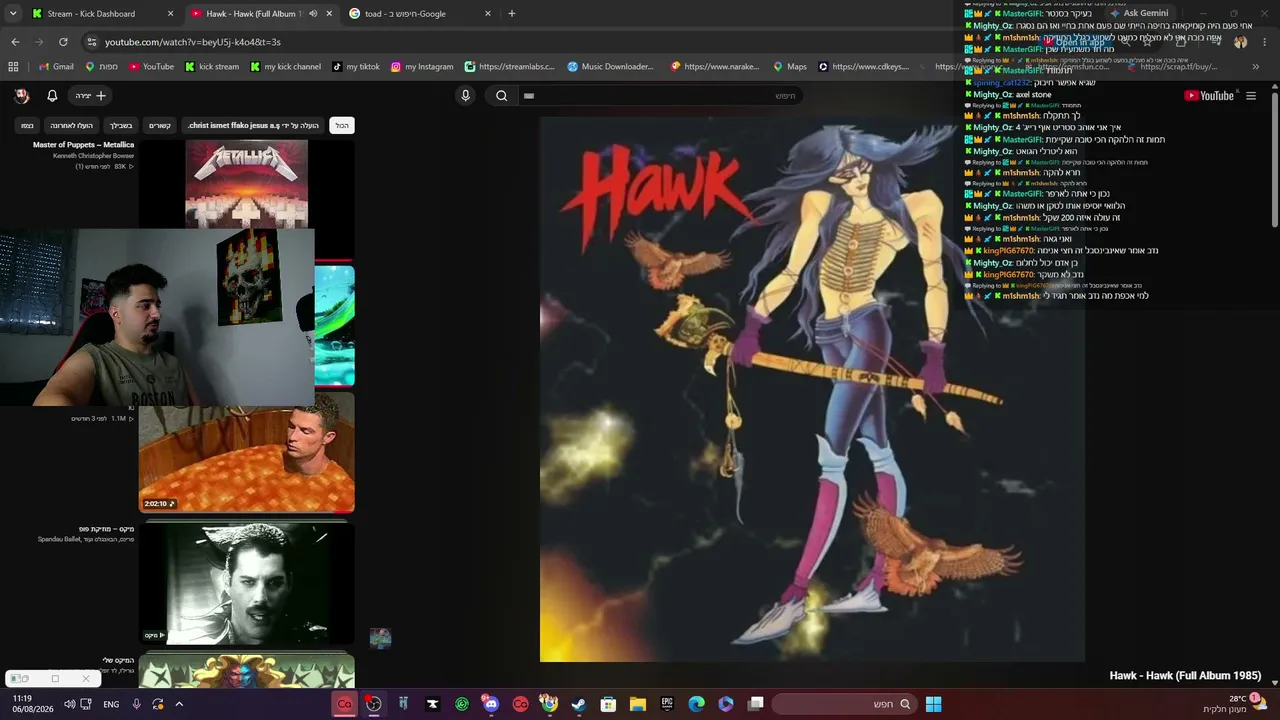Viewport: 1280px width, 720px height.
Task: Open the Chrome profile avatar
Action: pos(1241,42)
